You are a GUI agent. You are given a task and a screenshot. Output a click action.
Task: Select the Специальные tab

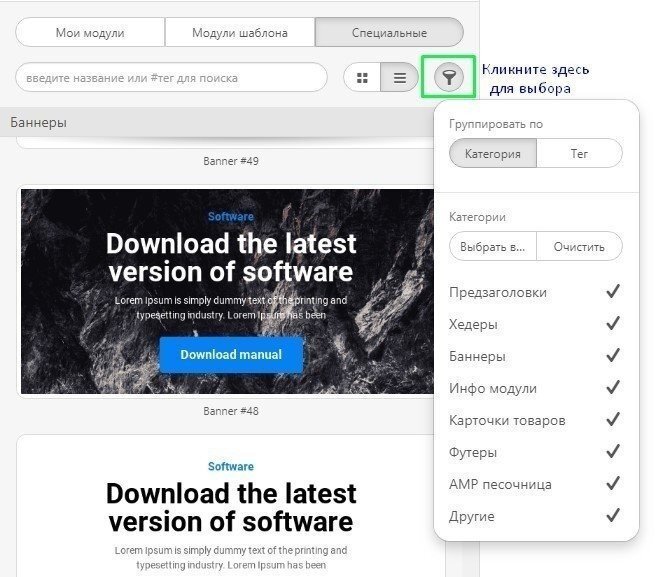click(389, 33)
